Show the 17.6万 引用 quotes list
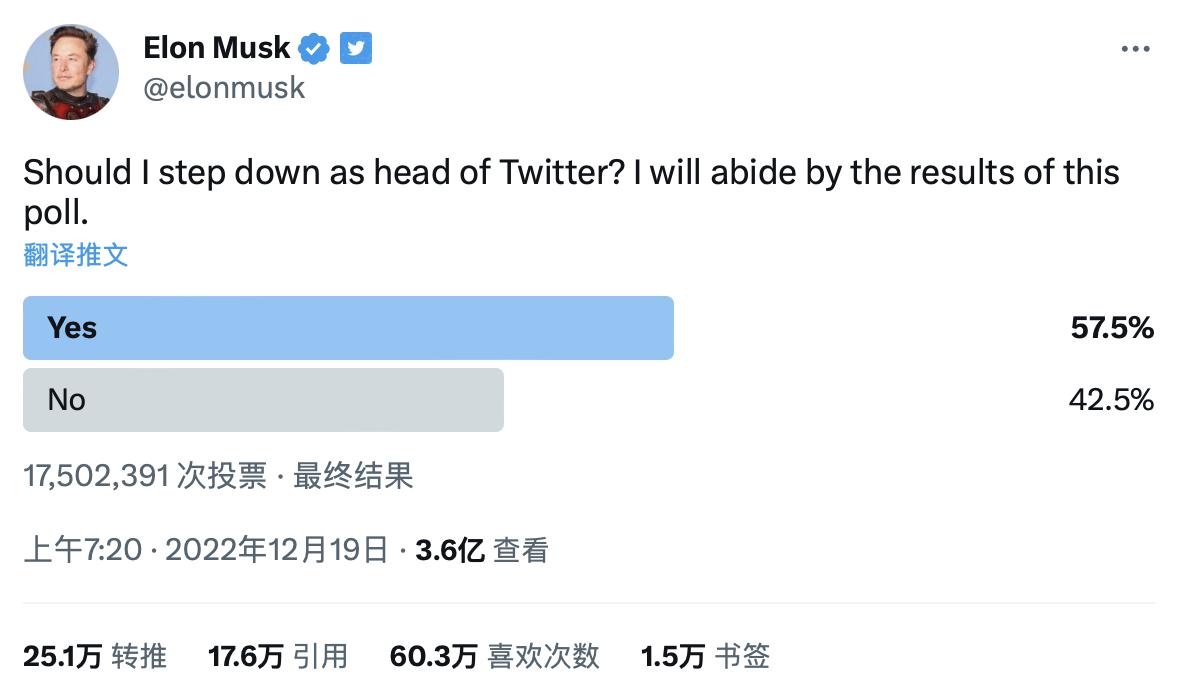 point(278,656)
